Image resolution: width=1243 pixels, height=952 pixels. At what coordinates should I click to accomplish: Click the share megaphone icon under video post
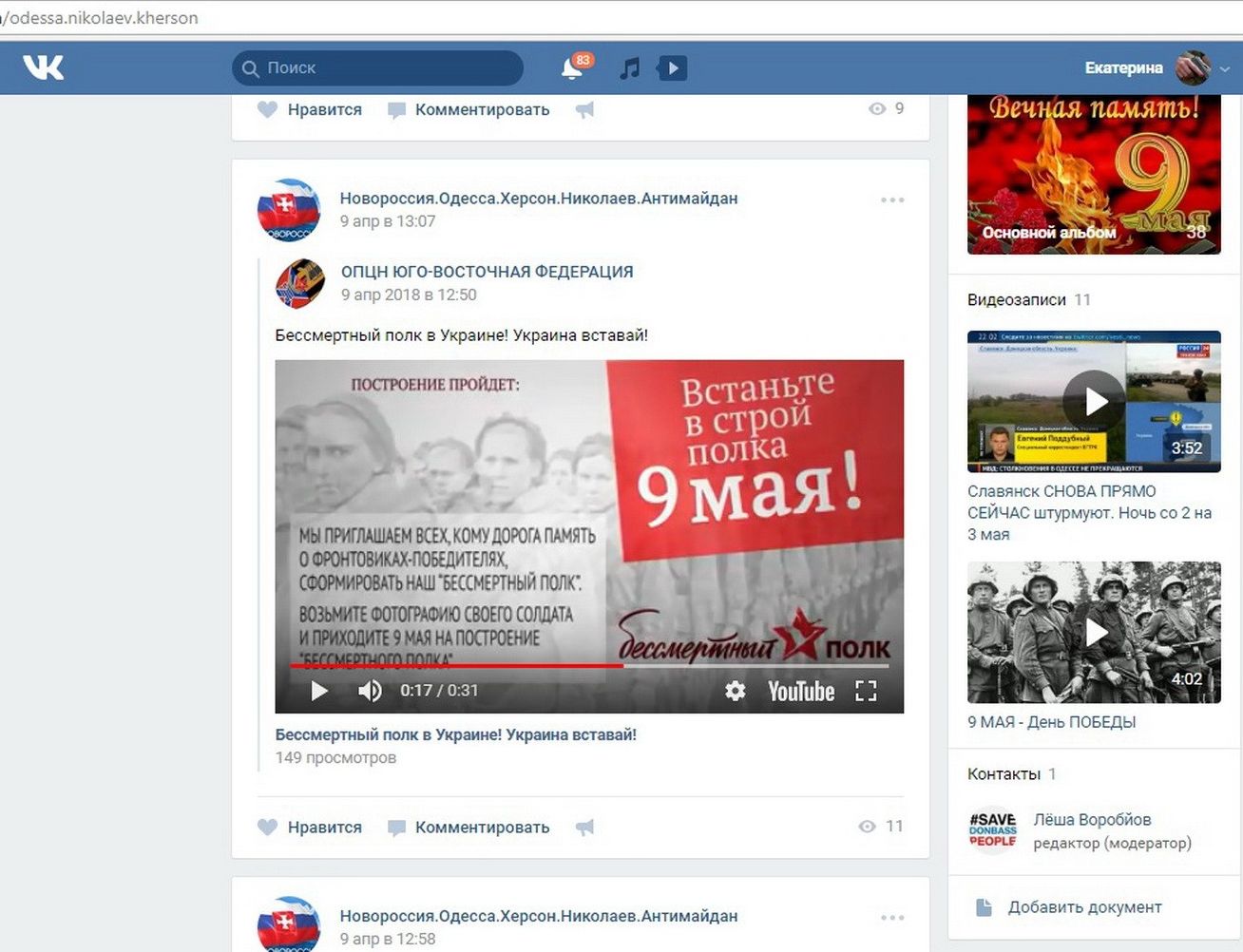coord(585,828)
